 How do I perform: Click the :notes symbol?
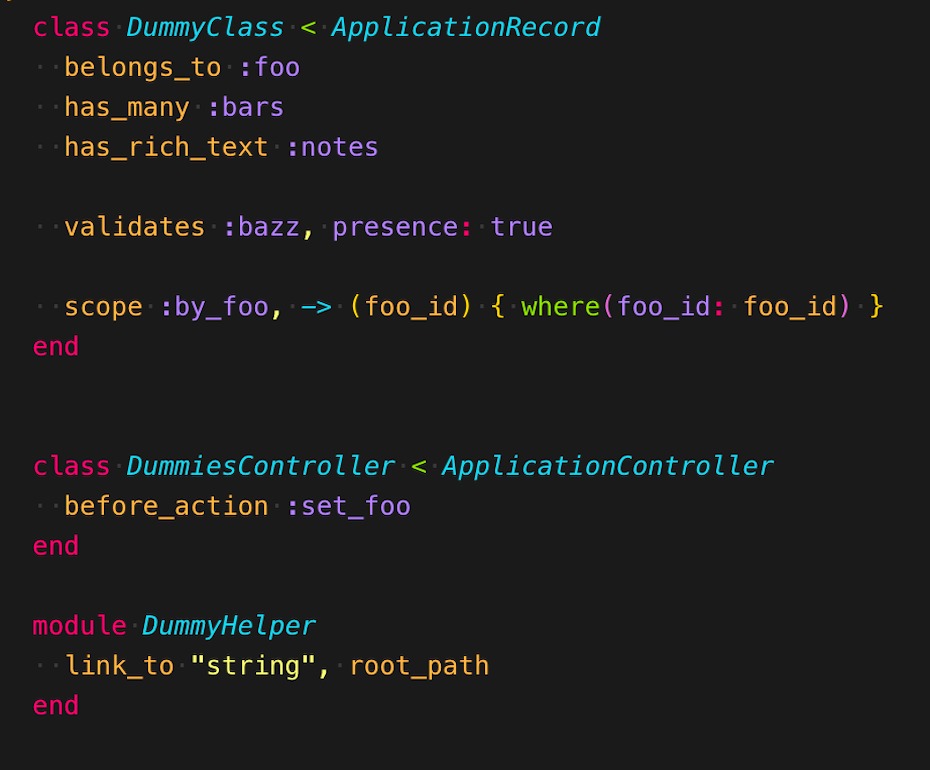coord(332,147)
